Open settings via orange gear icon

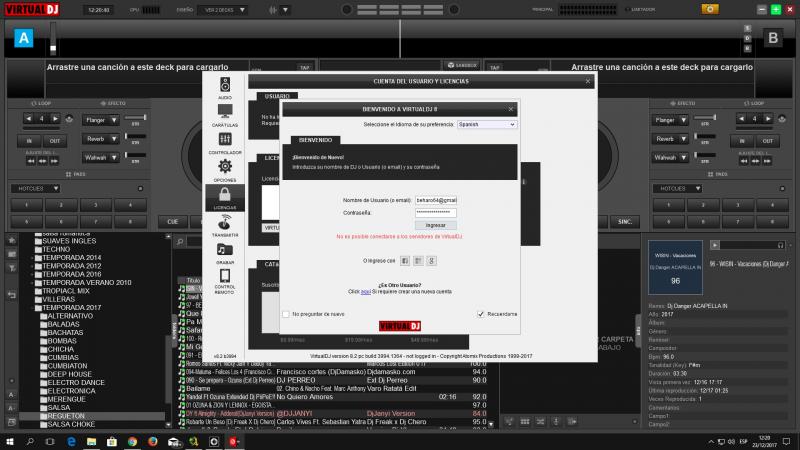pos(710,9)
